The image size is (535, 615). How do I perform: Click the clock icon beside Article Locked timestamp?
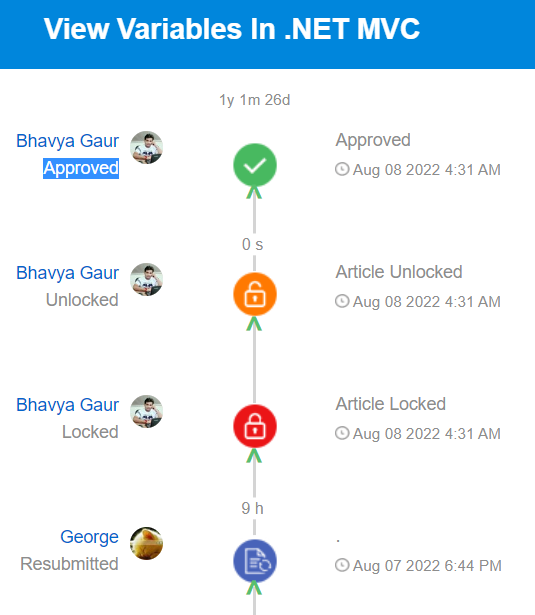pos(342,433)
